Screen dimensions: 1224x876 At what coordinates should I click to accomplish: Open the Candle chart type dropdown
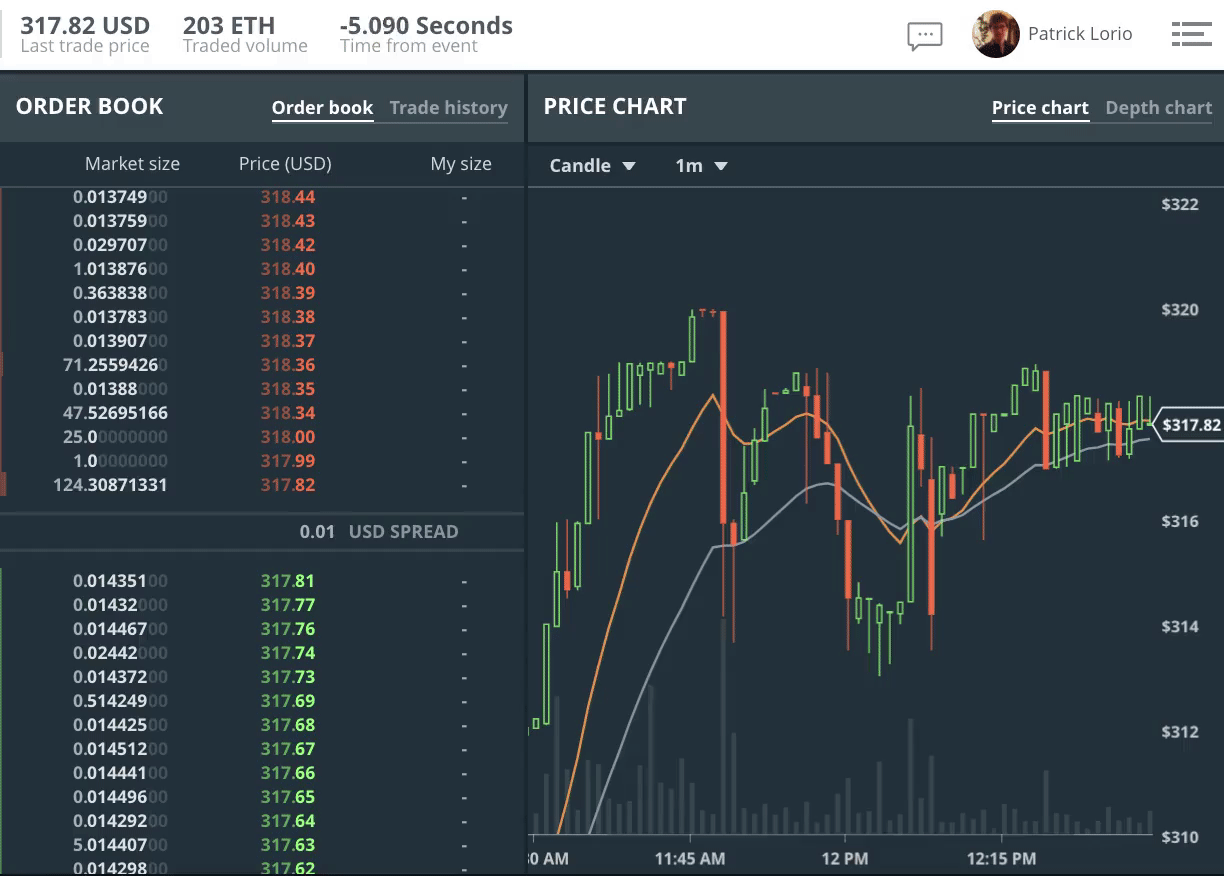point(592,165)
